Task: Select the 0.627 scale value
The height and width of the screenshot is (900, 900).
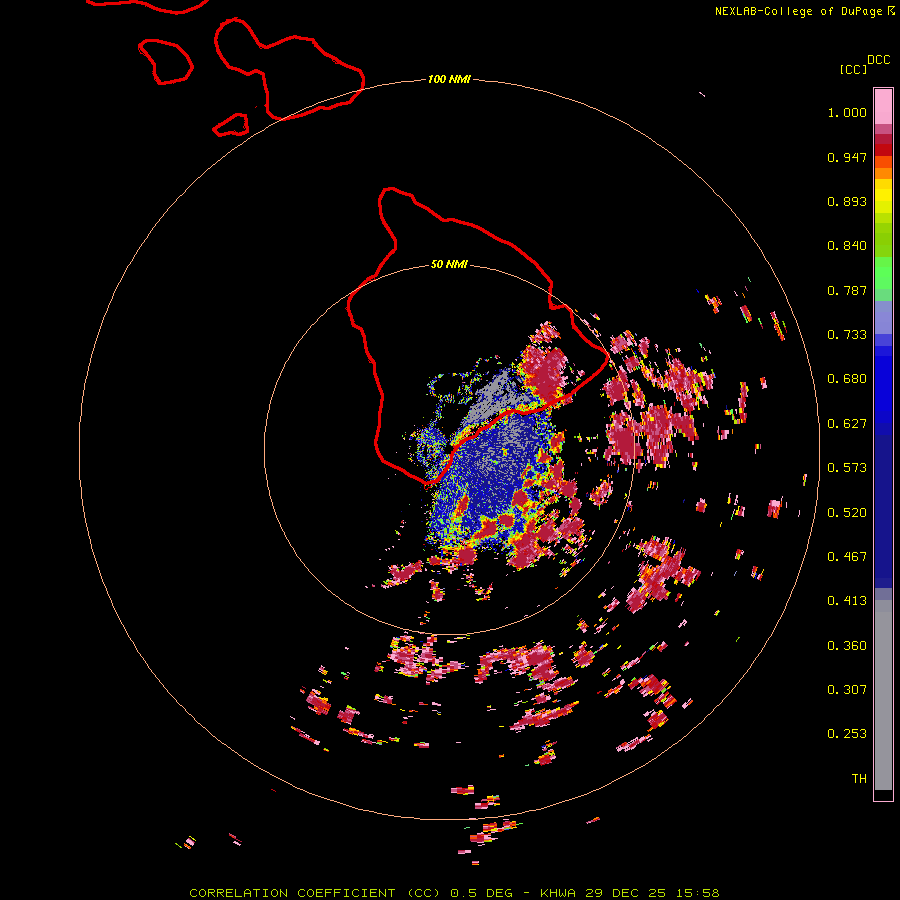Action: [x=847, y=424]
